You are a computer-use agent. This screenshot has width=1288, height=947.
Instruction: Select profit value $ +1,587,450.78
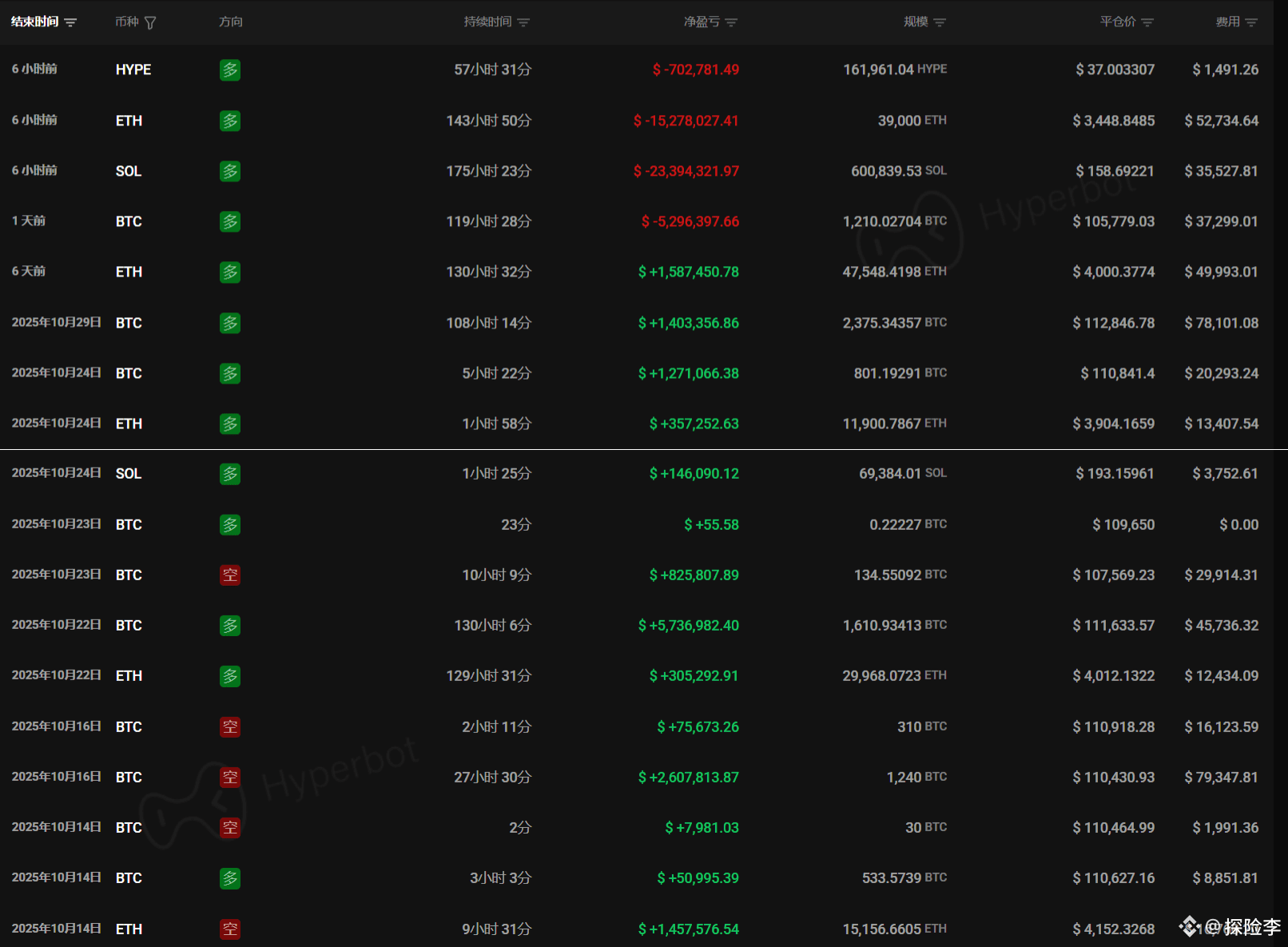688,272
